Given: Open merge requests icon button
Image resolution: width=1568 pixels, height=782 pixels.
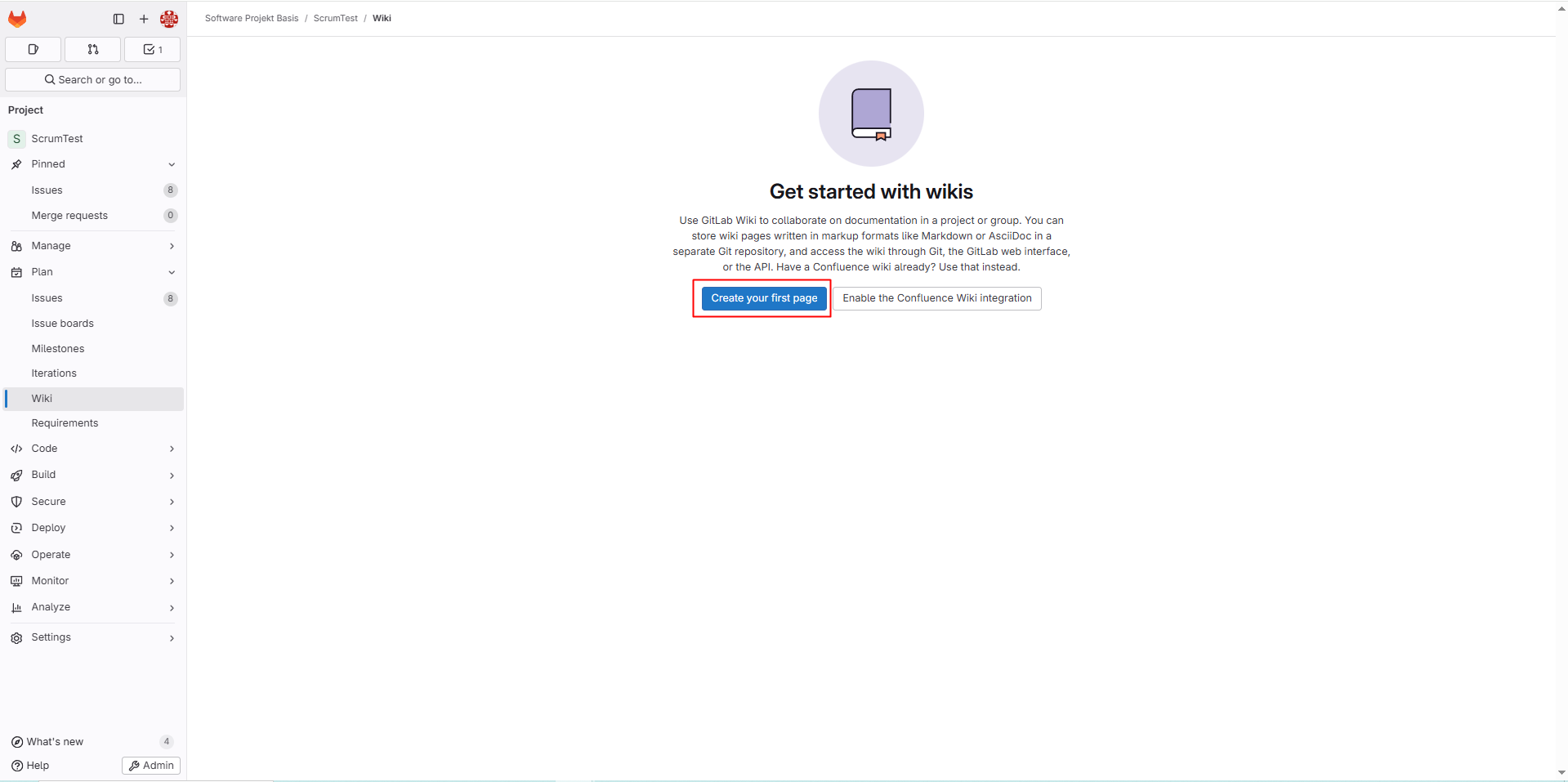Looking at the screenshot, I should pos(93,50).
